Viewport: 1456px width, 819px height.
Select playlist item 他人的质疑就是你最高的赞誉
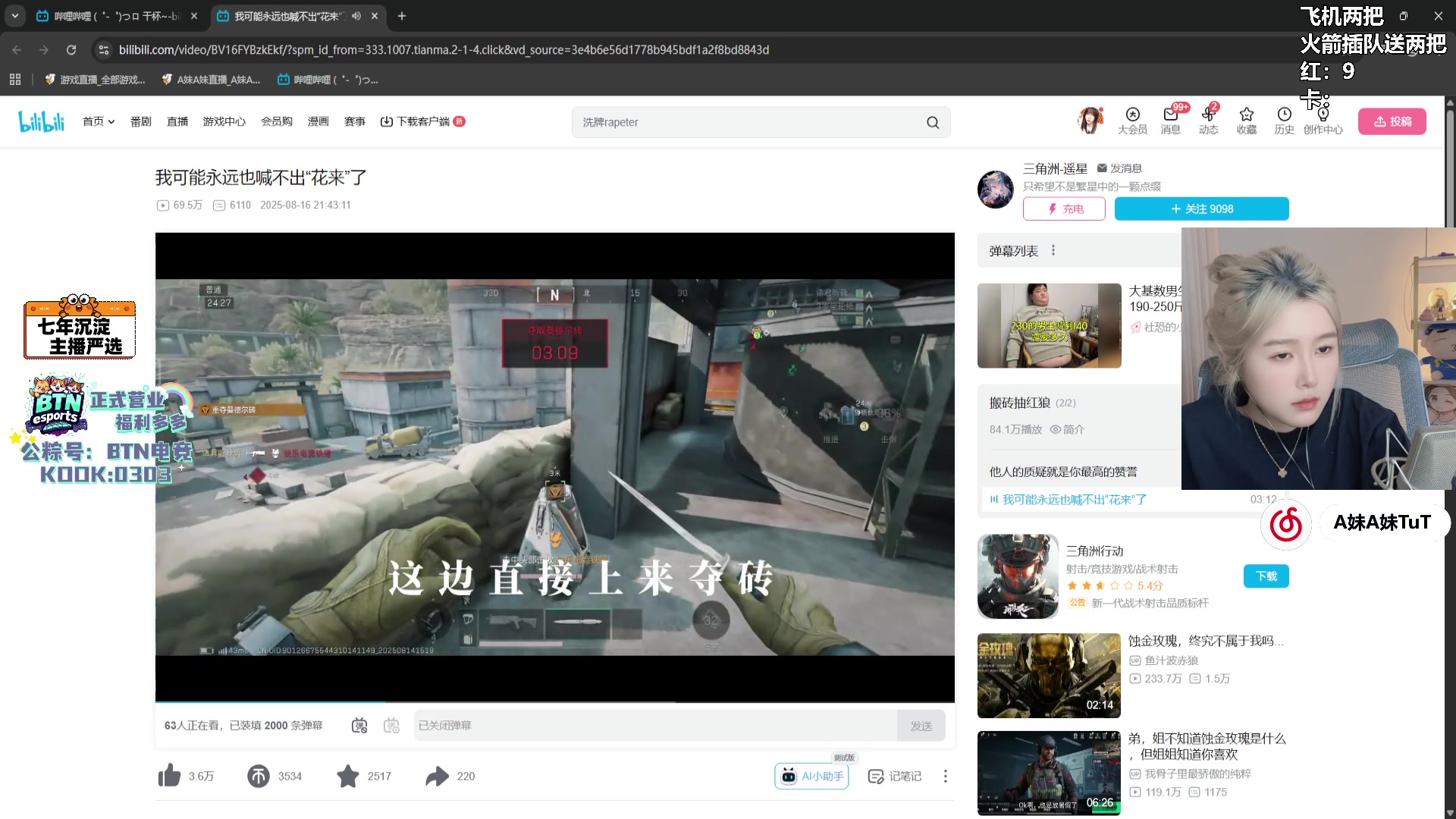1062,472
